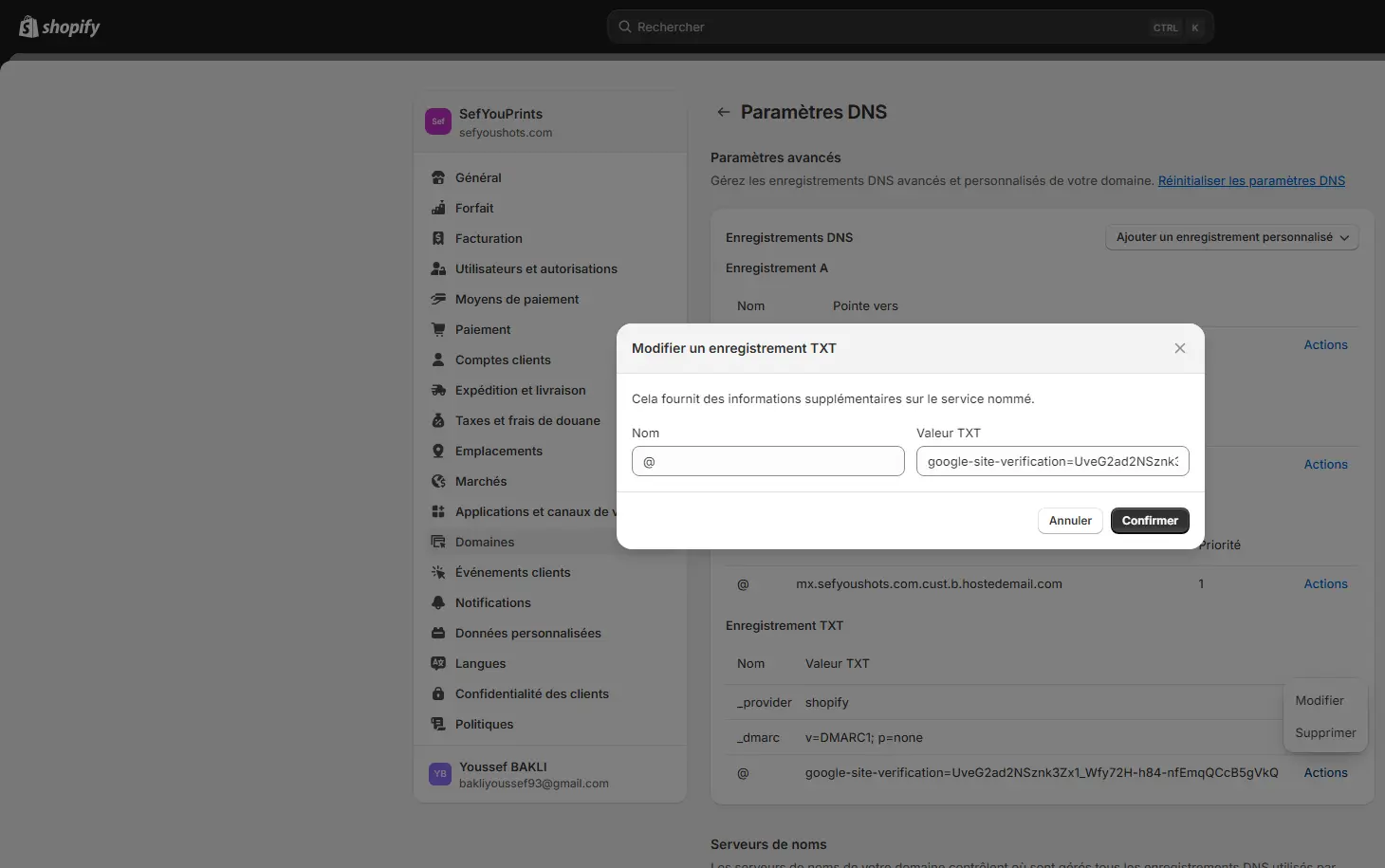1385x868 pixels.
Task: Close the Modifier un enregistrement TXT dialog
Action: (1179, 348)
